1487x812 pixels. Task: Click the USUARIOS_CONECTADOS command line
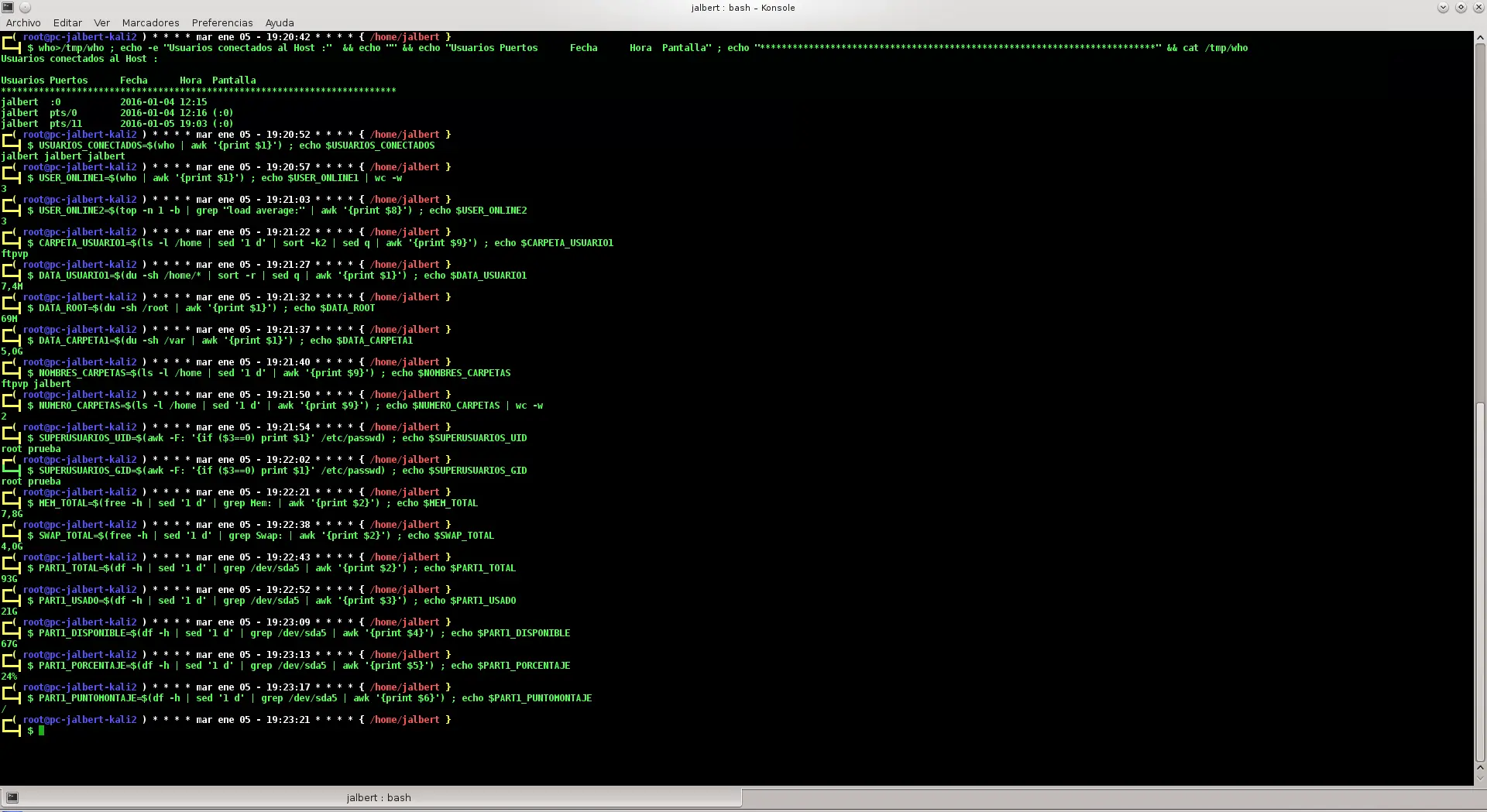pos(231,146)
